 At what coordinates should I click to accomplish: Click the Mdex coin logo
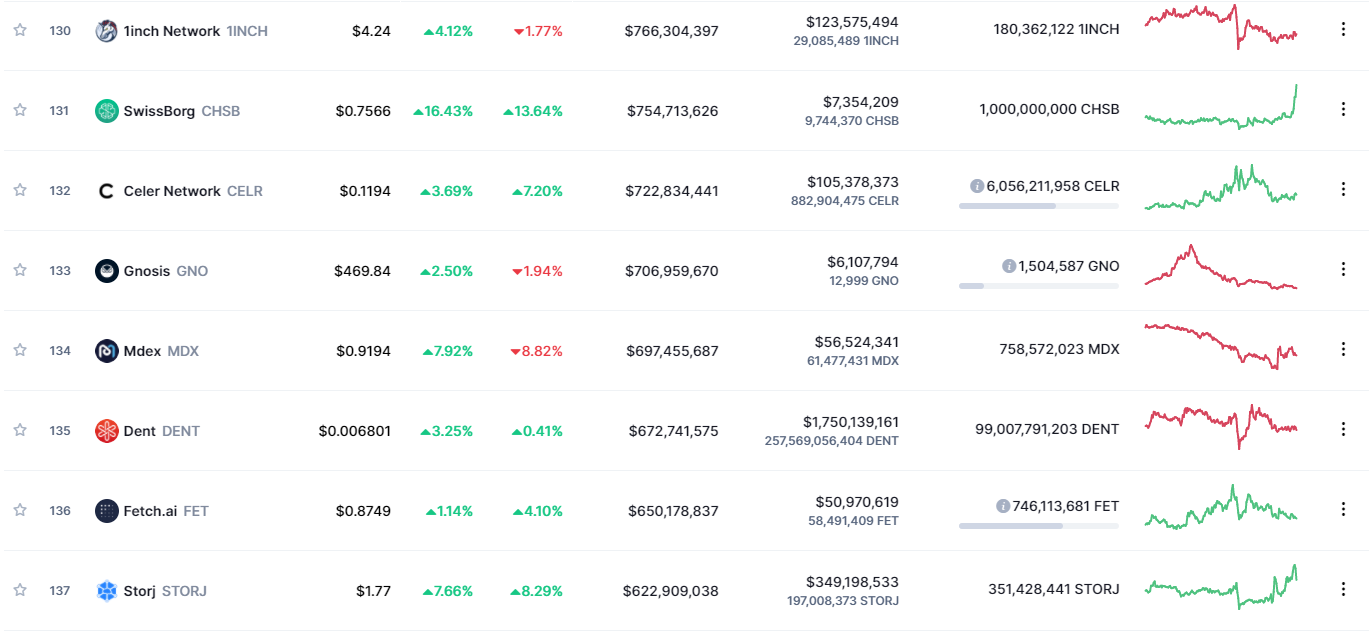[106, 351]
